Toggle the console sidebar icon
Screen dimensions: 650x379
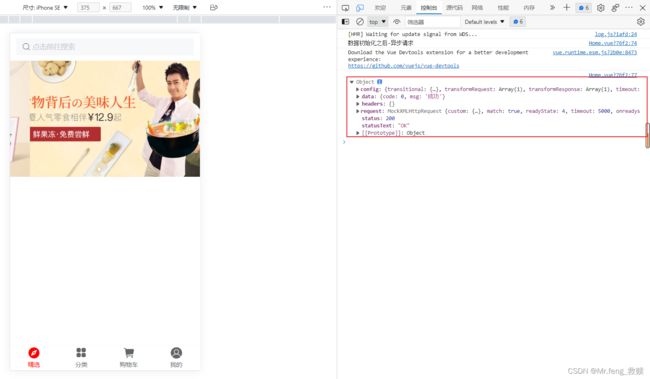(x=345, y=22)
